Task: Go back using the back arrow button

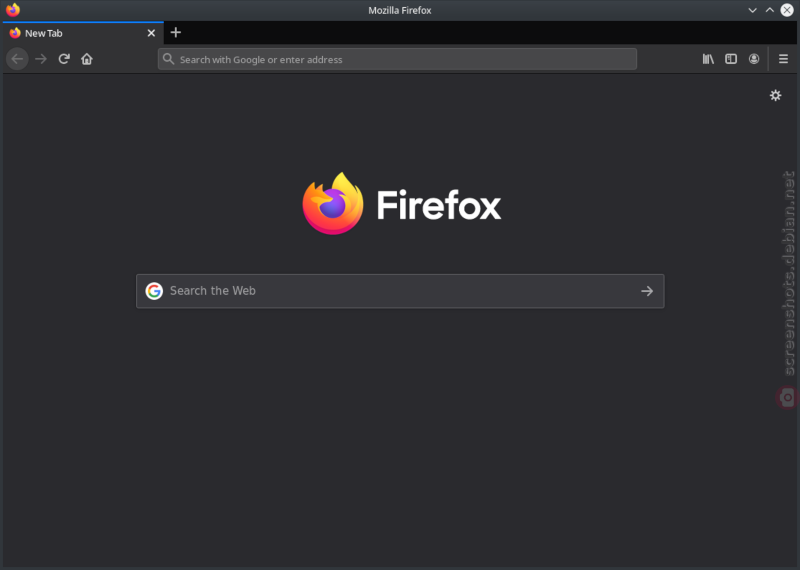Action: pyautogui.click(x=17, y=59)
